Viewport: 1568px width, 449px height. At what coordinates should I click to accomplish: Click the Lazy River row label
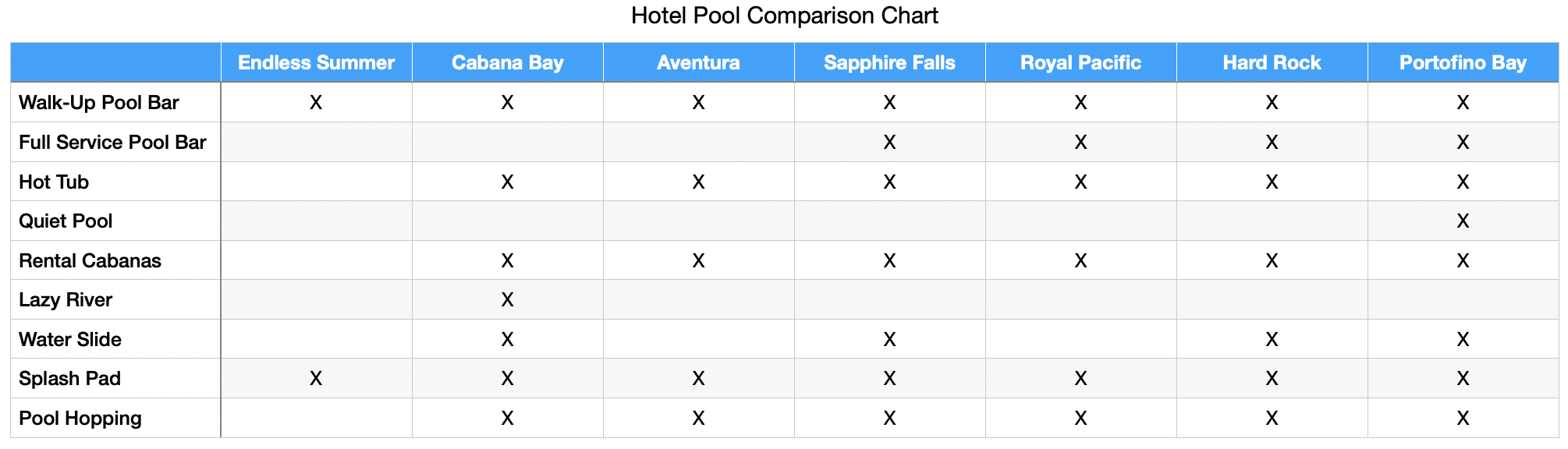tap(66, 299)
